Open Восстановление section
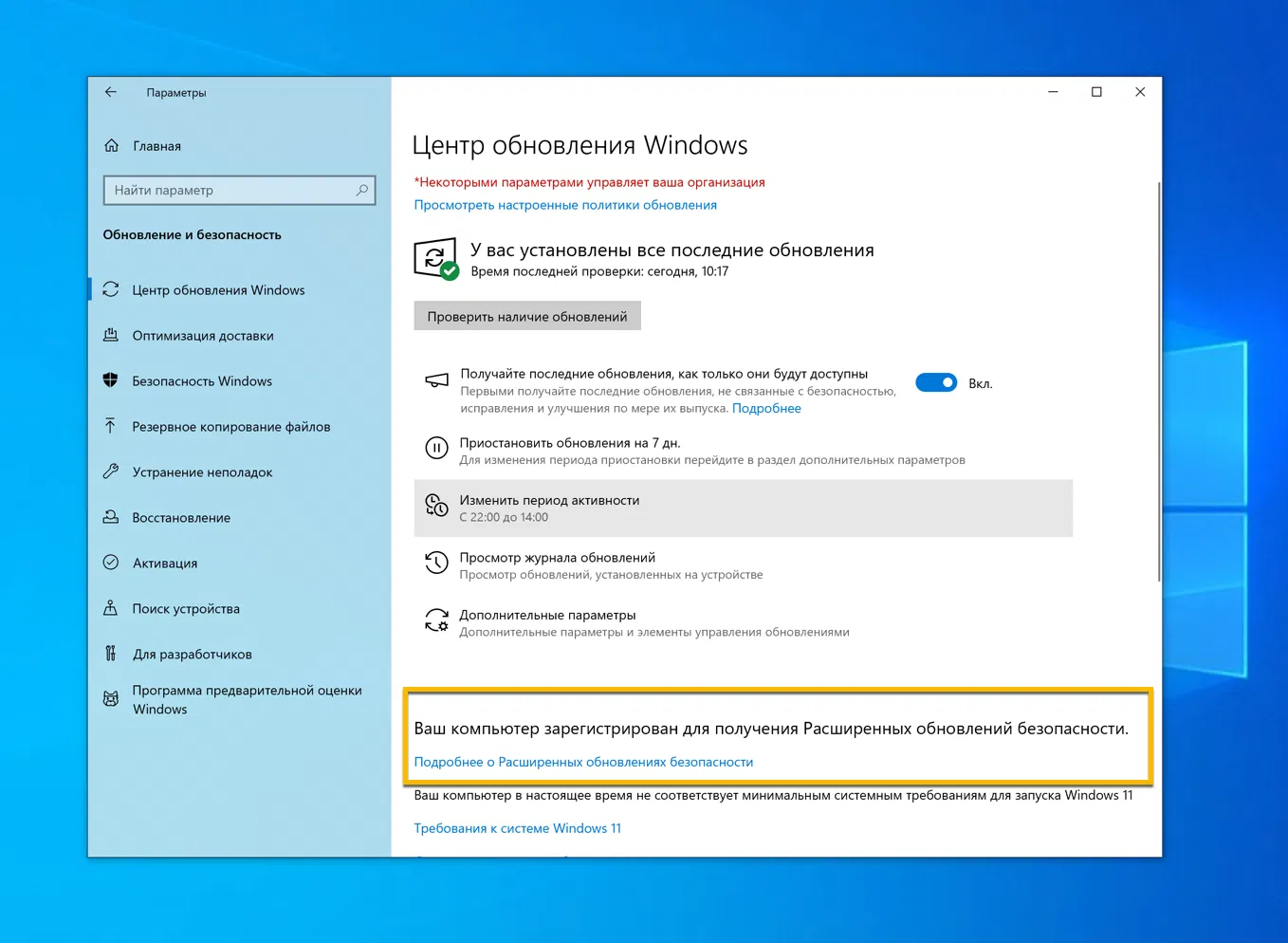Viewport: 1288px width, 943px height. coord(181,518)
